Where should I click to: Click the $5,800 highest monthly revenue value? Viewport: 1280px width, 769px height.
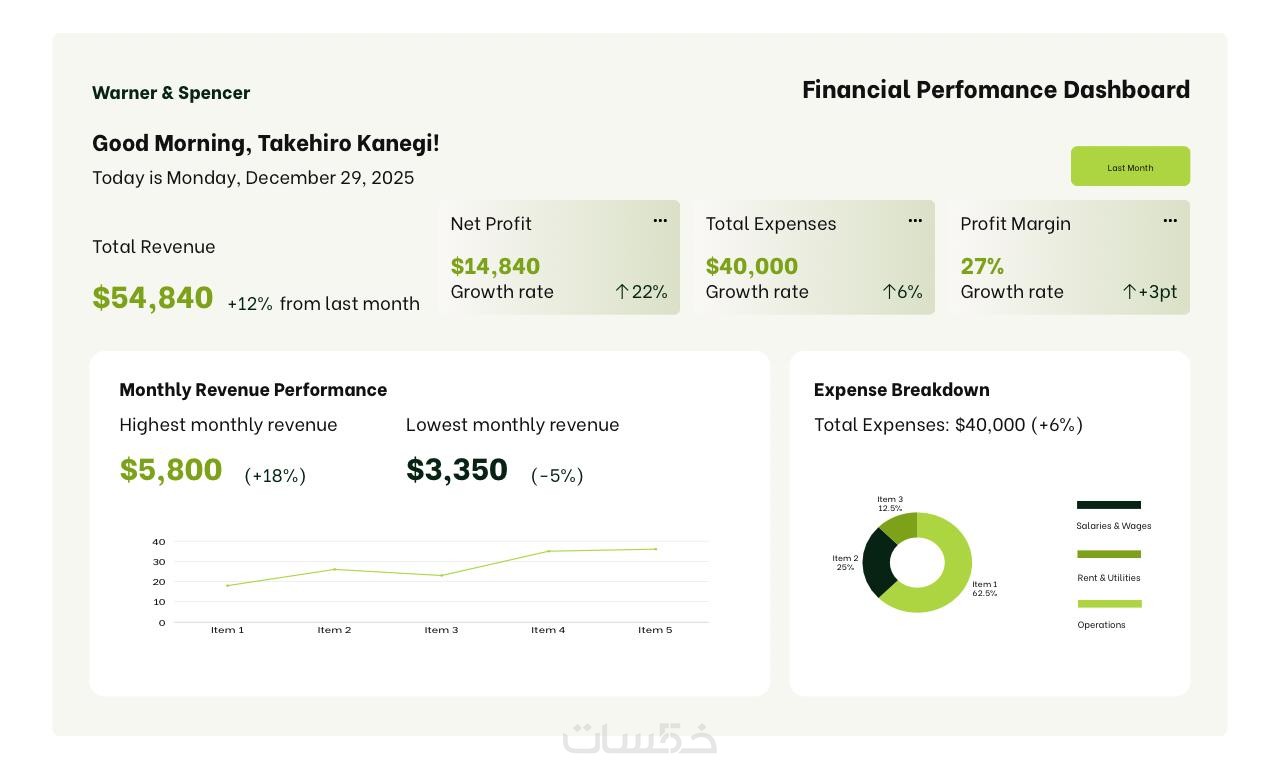click(x=171, y=469)
